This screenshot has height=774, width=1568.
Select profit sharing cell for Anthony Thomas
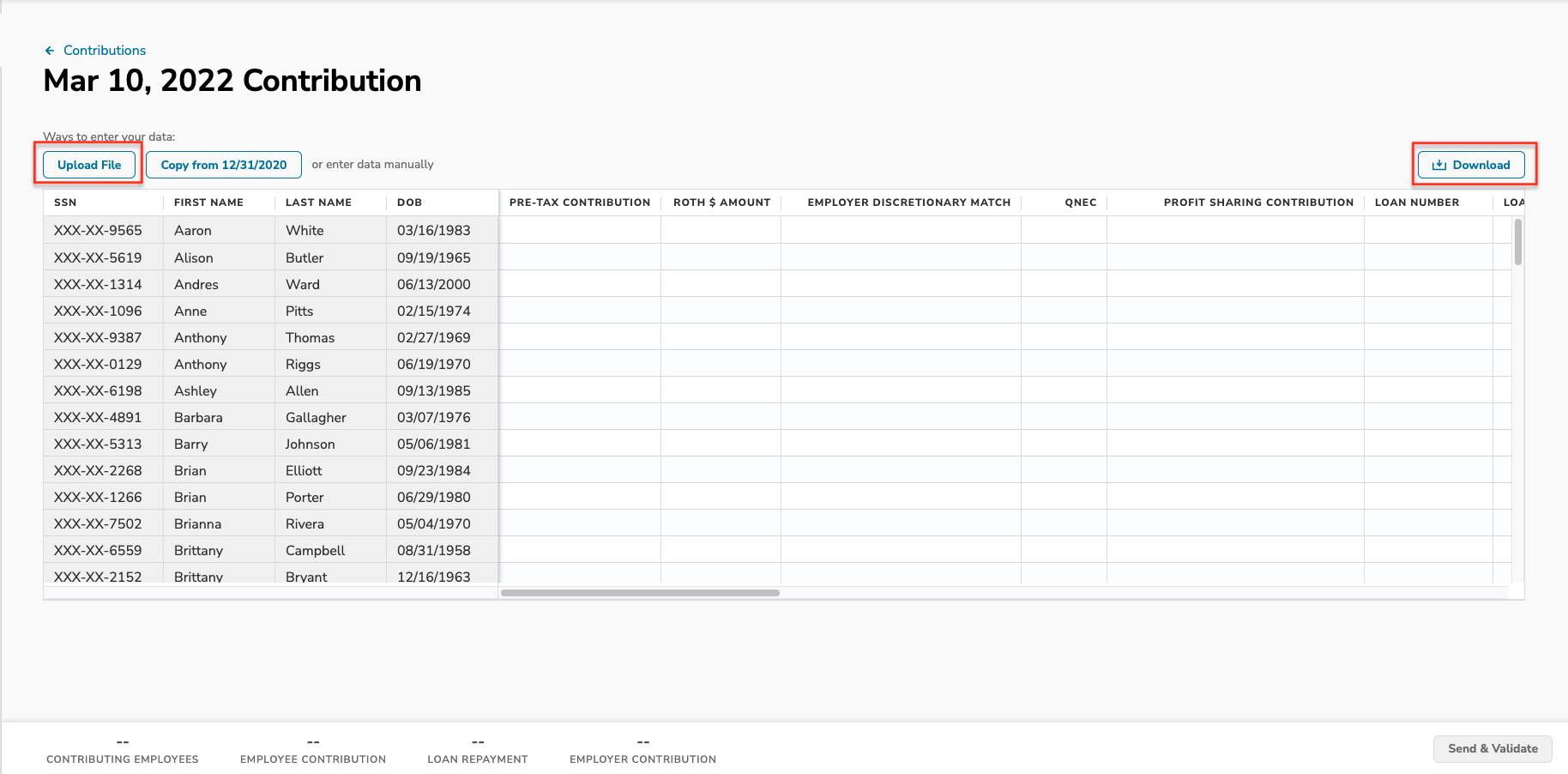pos(1236,337)
